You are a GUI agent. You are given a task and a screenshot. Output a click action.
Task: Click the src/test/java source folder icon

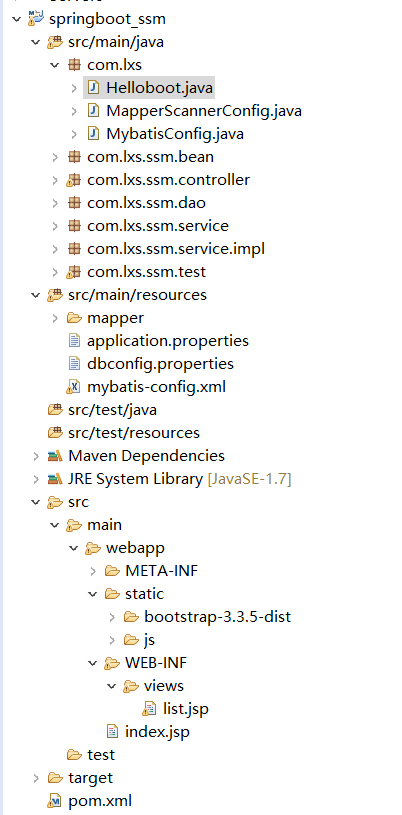point(55,410)
